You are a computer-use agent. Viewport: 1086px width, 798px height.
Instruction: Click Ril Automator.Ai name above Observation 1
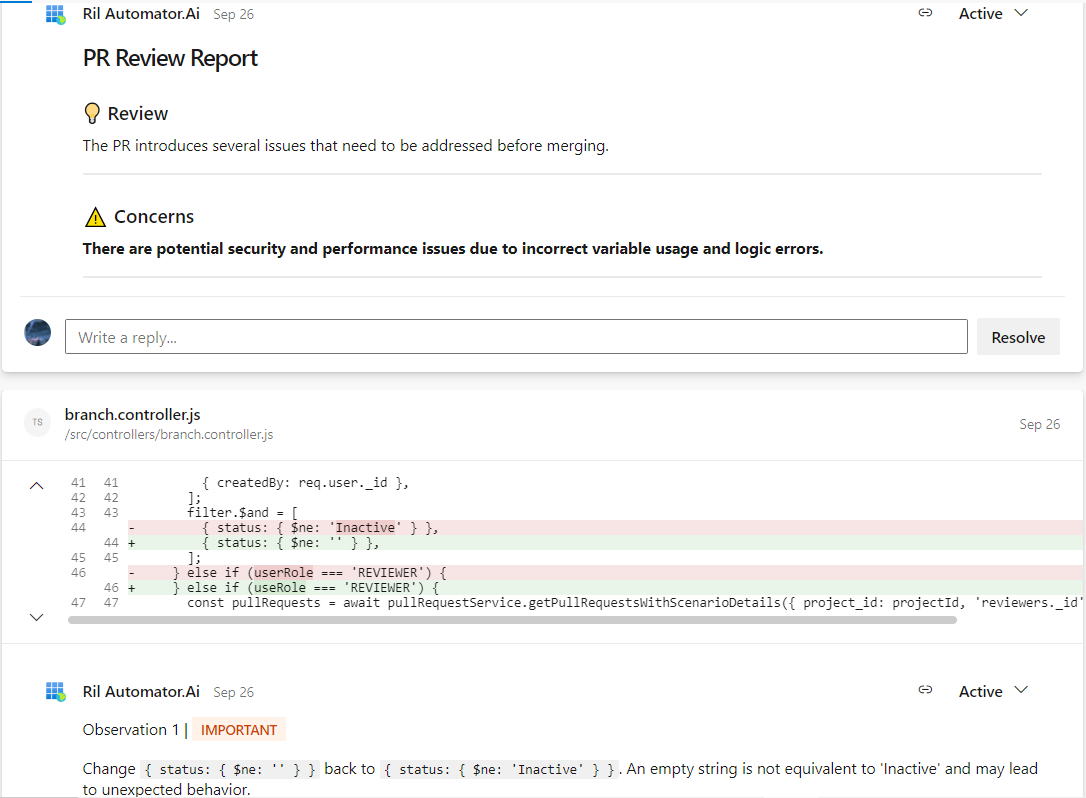coord(141,691)
